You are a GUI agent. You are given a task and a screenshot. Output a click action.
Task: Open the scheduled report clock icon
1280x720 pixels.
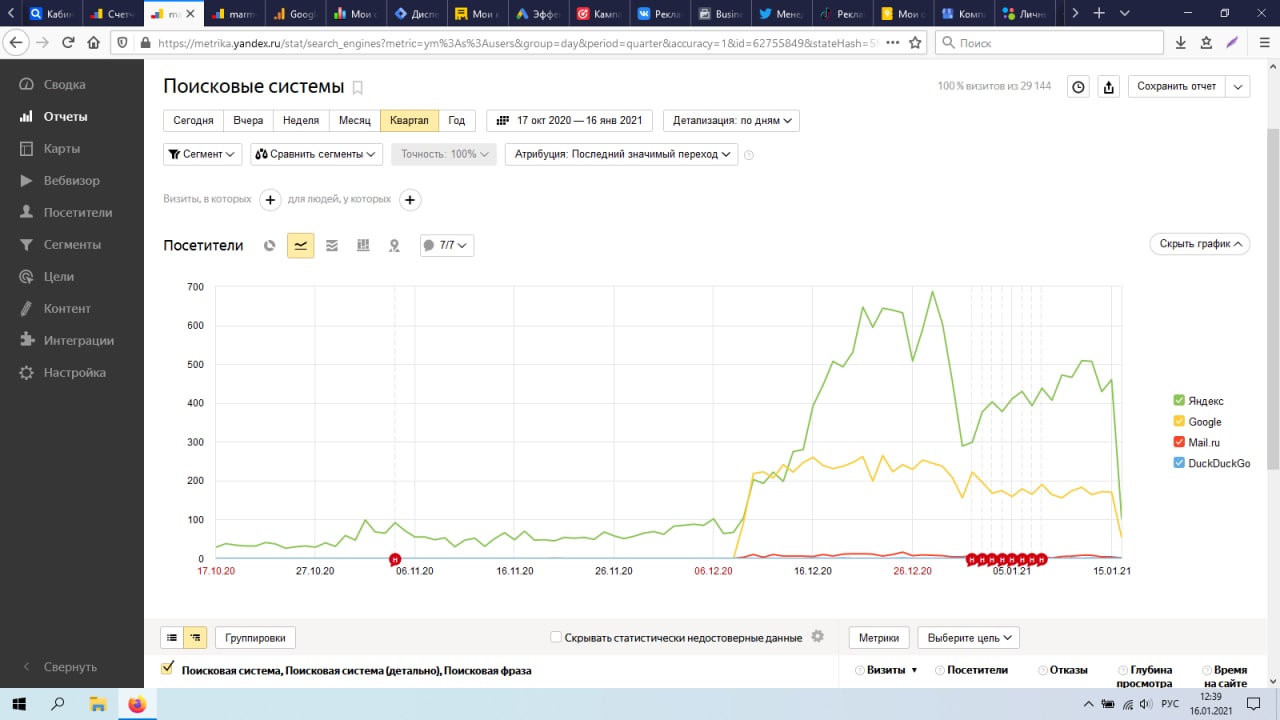click(x=1078, y=87)
